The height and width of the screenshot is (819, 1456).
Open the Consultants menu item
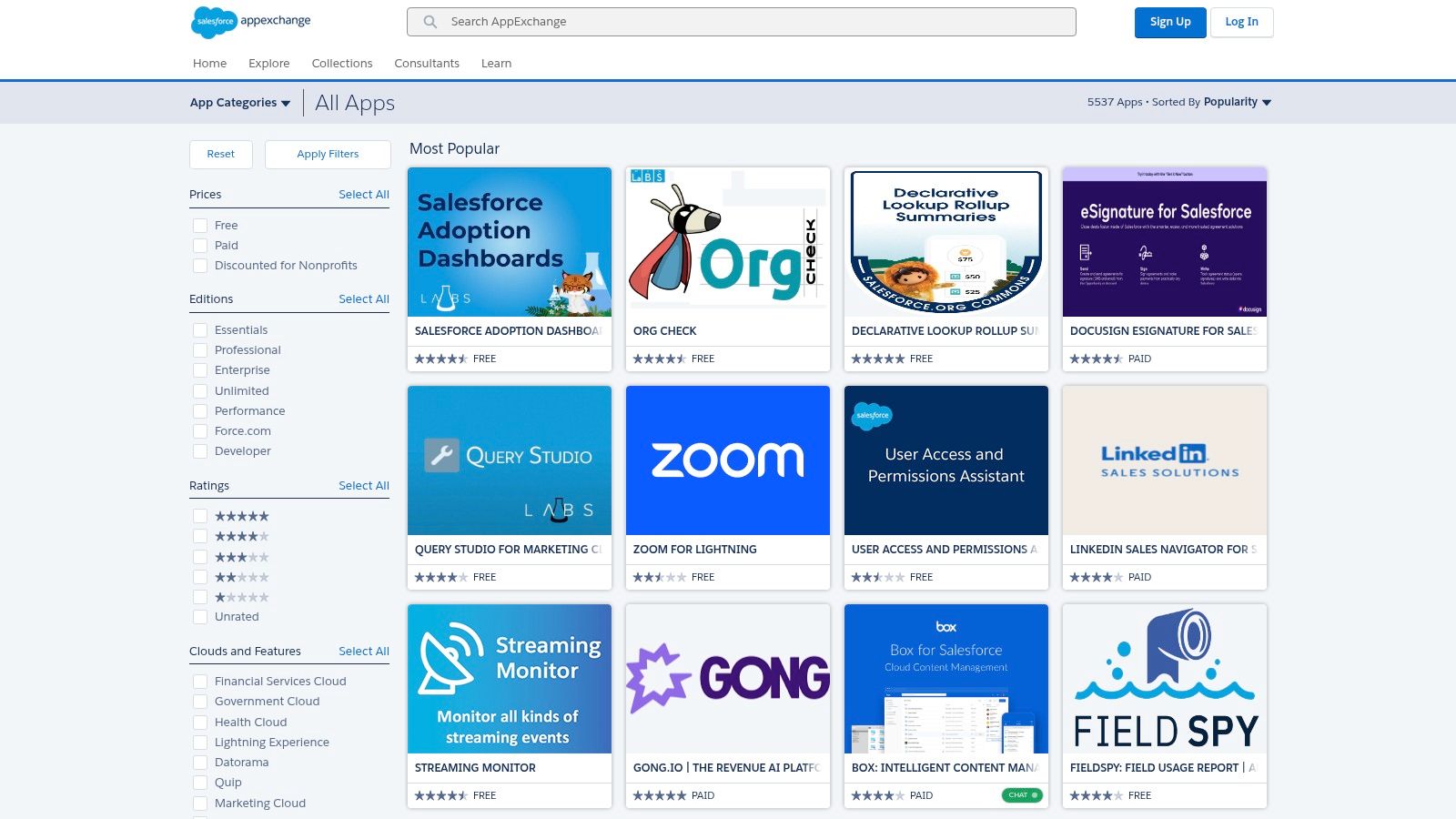coord(427,63)
